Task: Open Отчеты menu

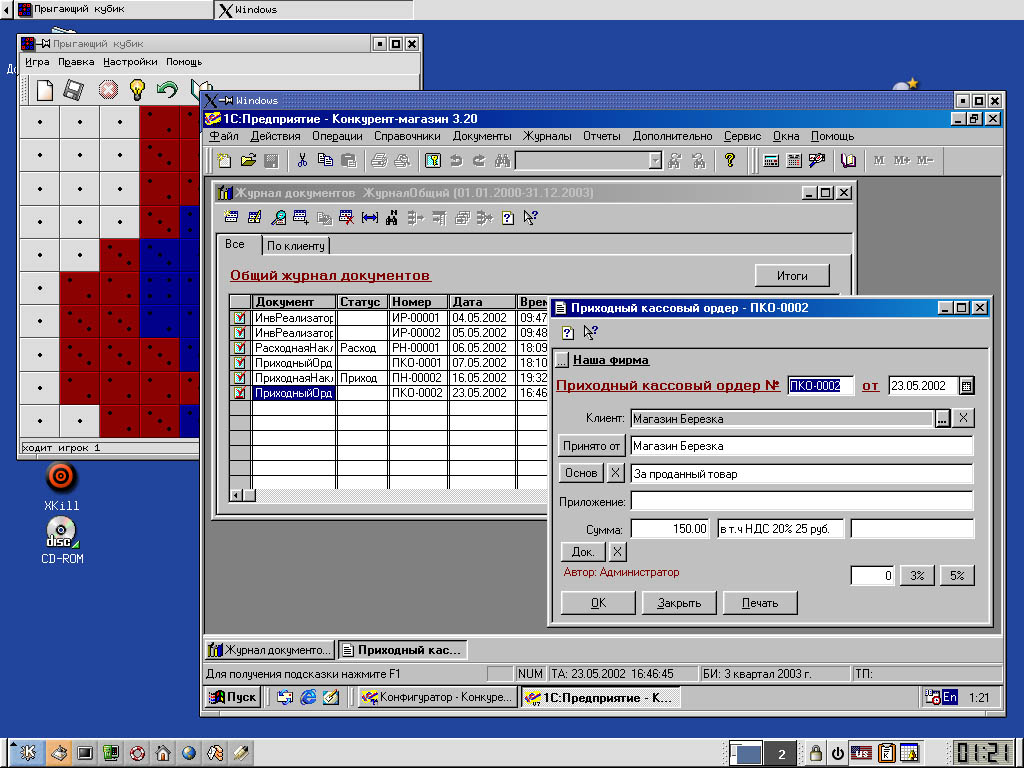Action: point(601,136)
